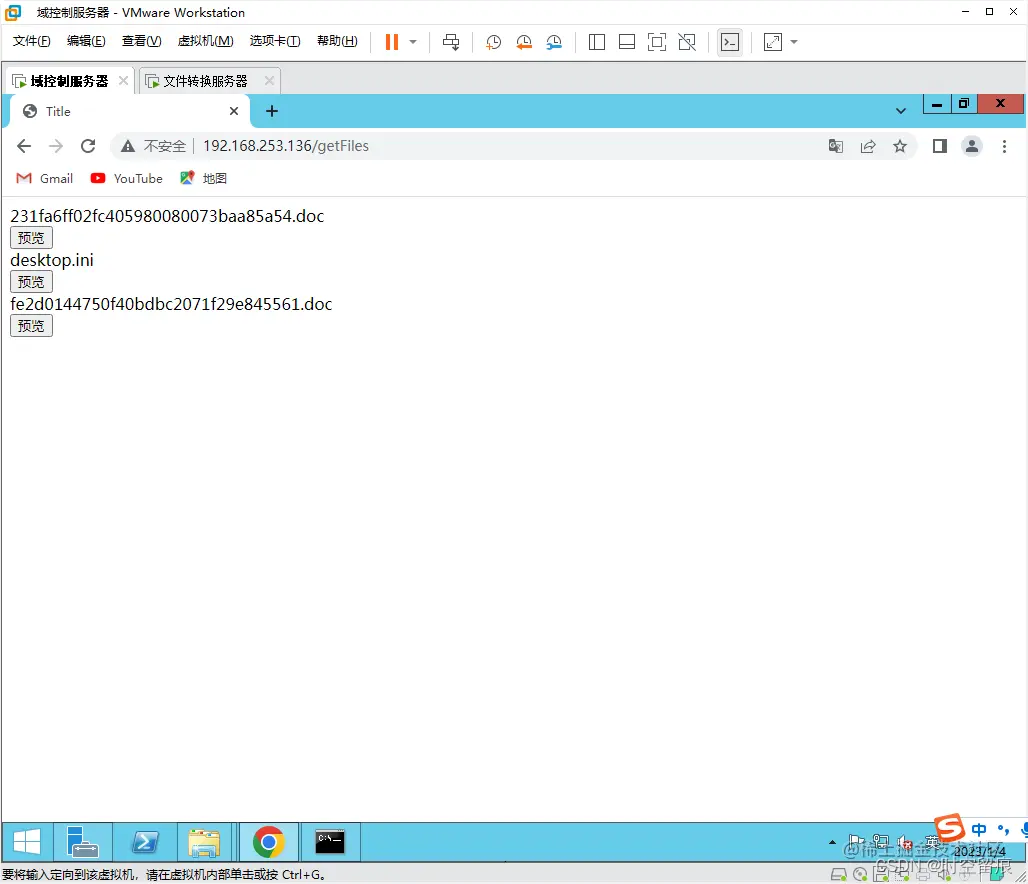This screenshot has width=1028, height=884.
Task: Close the 域控制服务器 VM tab
Action: [x=123, y=80]
